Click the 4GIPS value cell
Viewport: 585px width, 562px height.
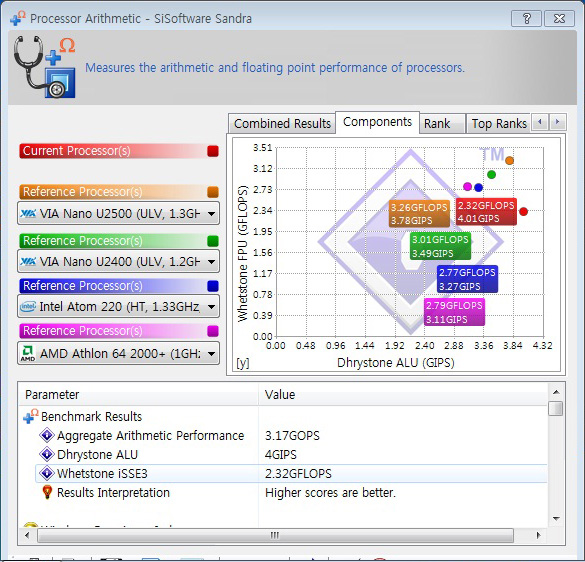click(281, 455)
